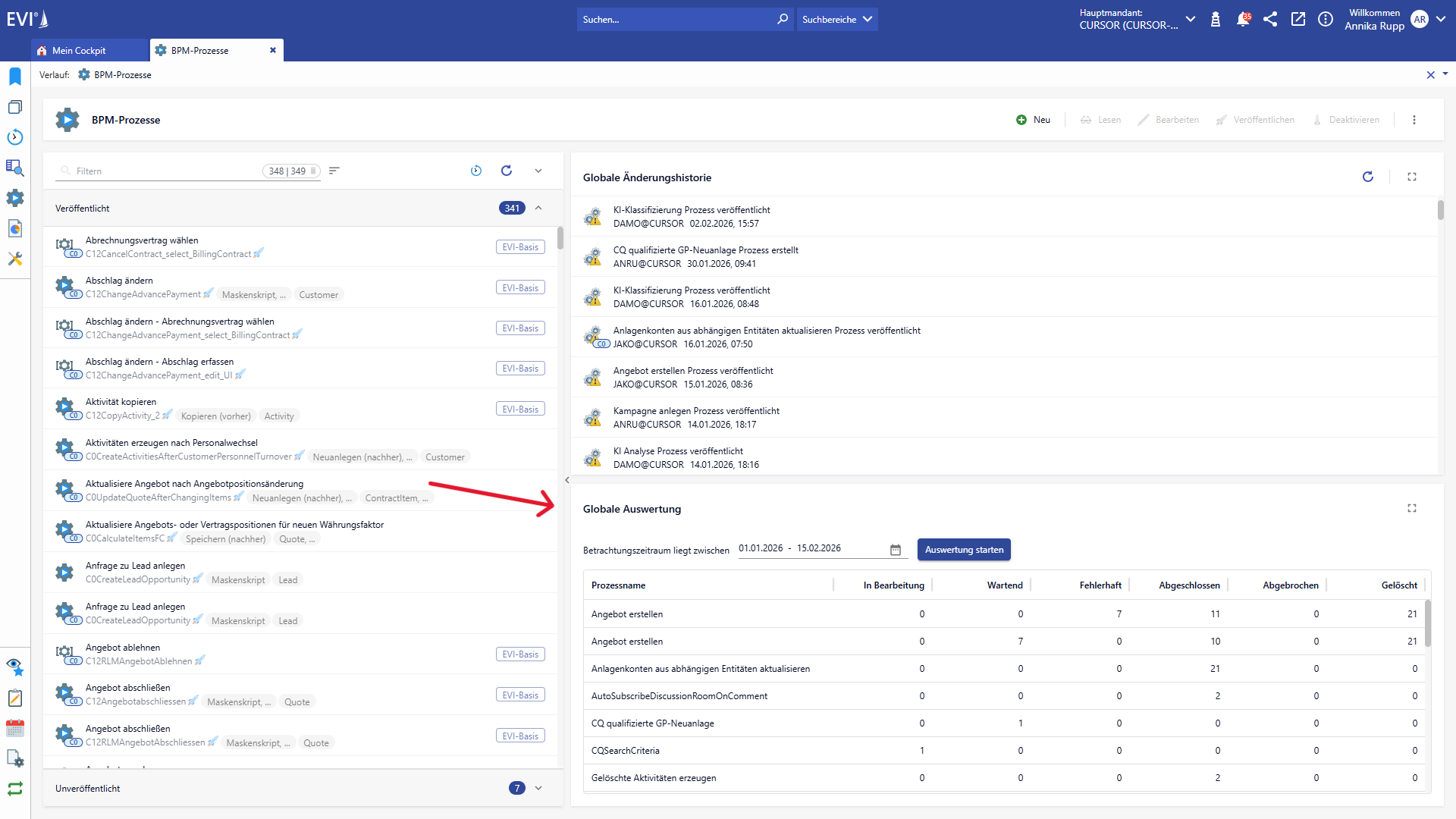Click the Neu button
The image size is (1456, 819).
pyautogui.click(x=1033, y=120)
